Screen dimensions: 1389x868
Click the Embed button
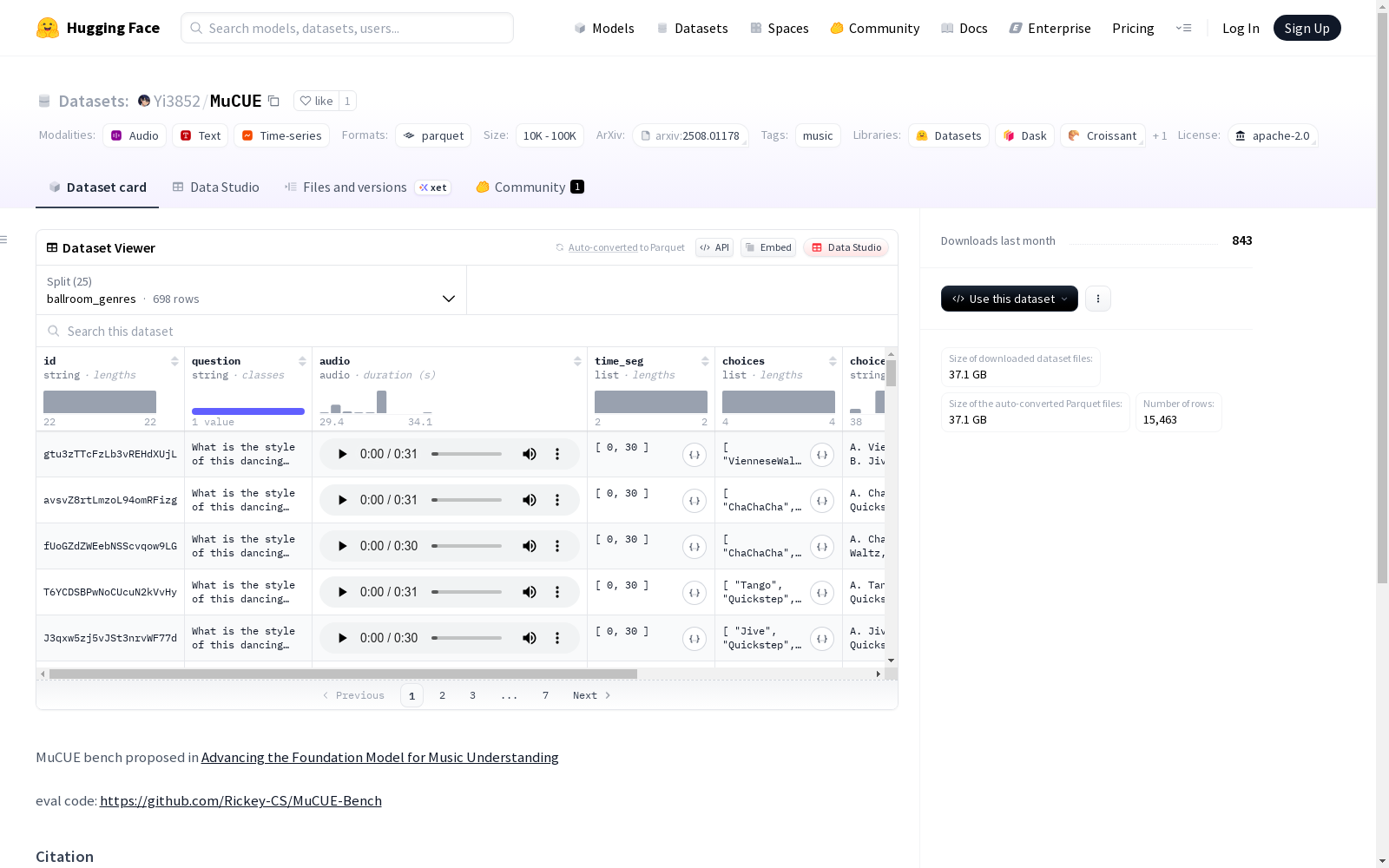pyautogui.click(x=768, y=247)
